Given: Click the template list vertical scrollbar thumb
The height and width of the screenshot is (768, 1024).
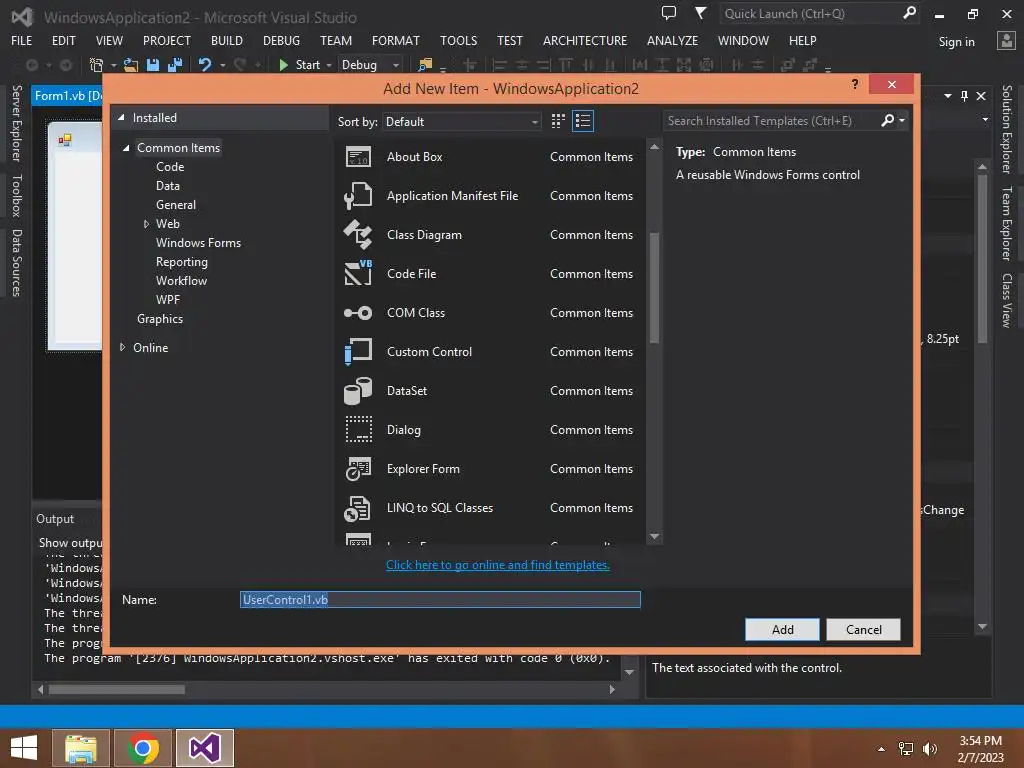Looking at the screenshot, I should pos(654,287).
